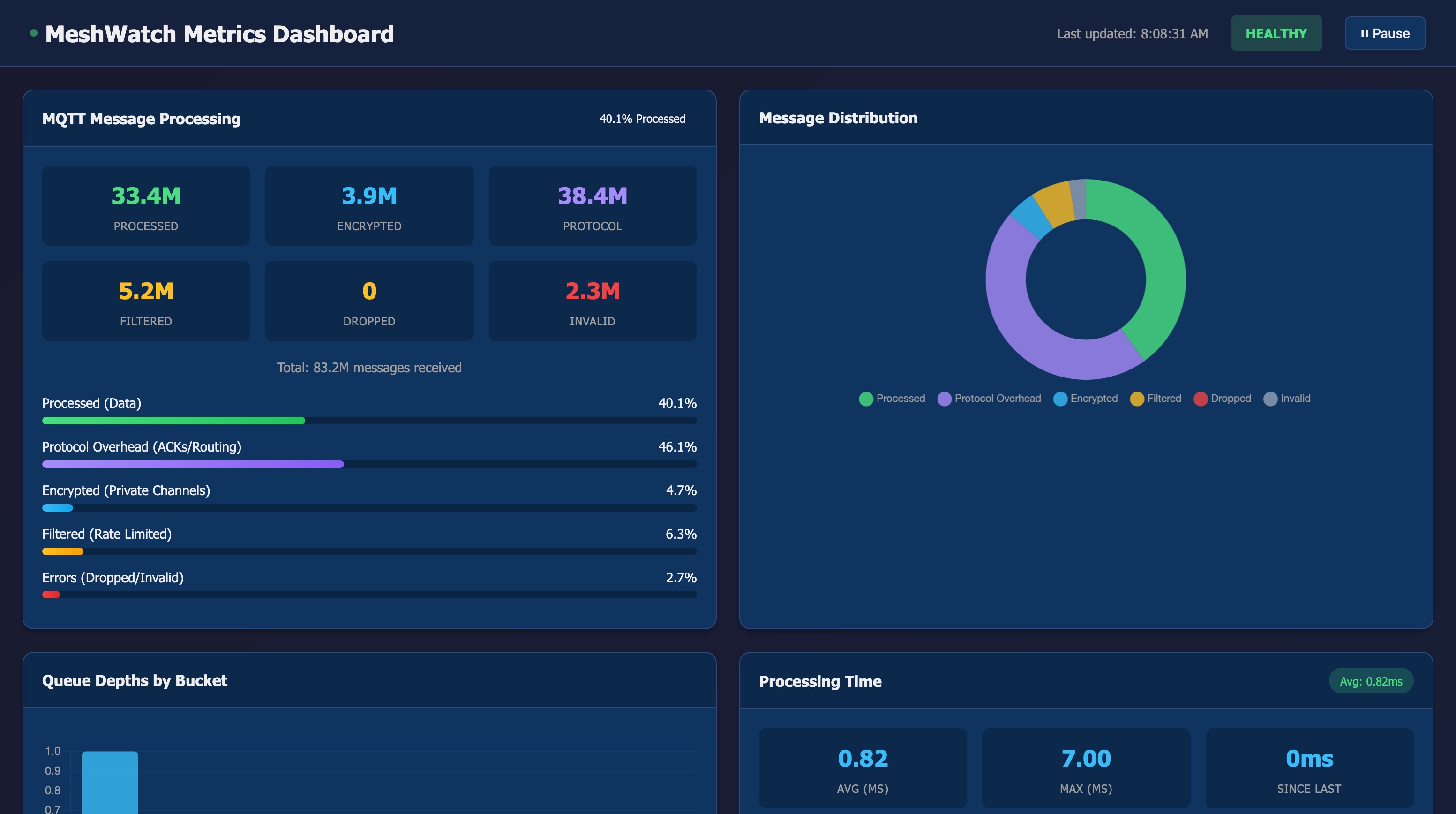Screen dimensions: 1456x814
Task: Toggle Processed legend item in chart
Action: (891, 399)
